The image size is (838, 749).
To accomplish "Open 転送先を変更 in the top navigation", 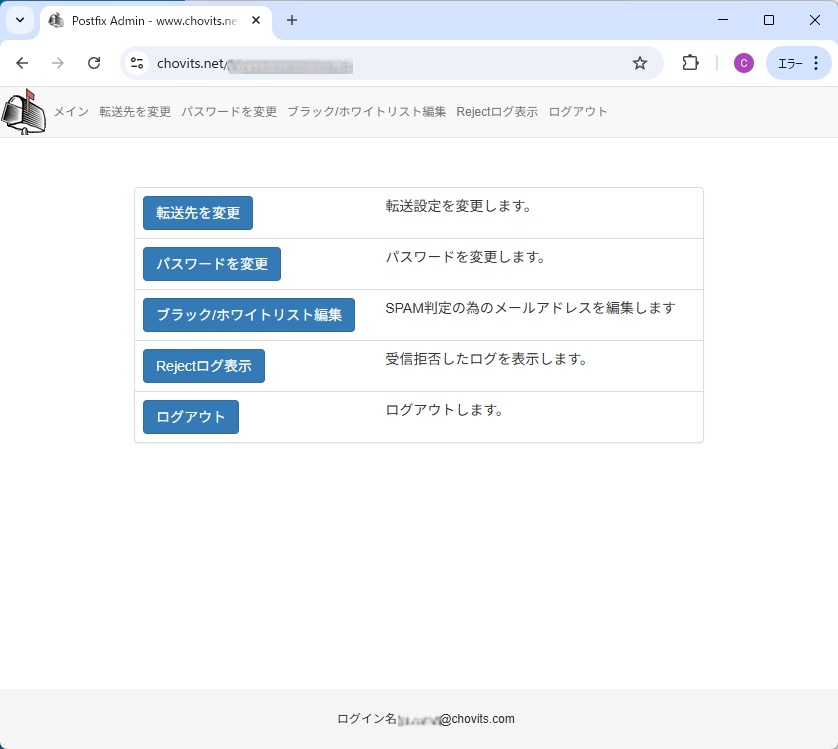I will 135,112.
